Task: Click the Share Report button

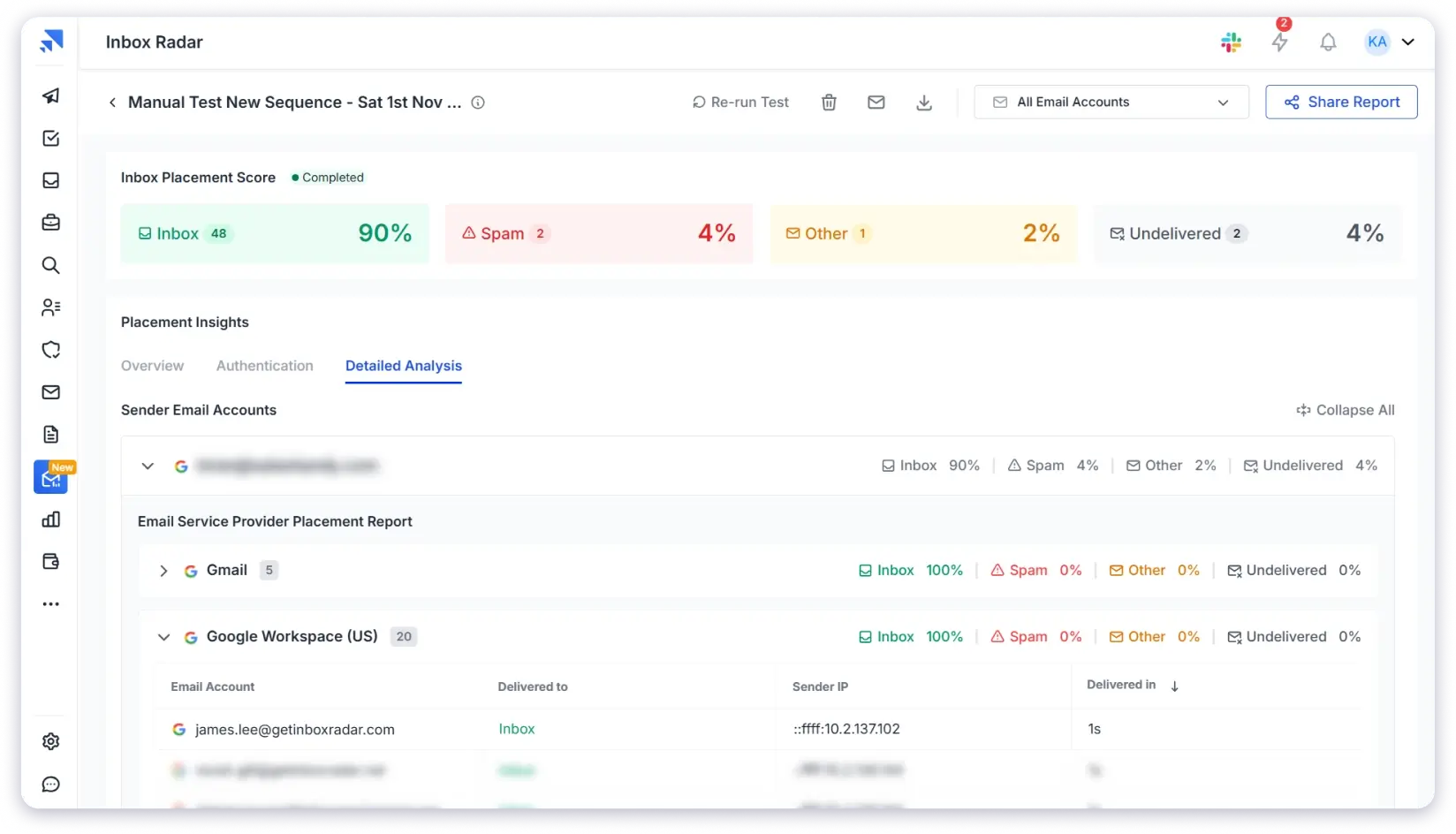Action: click(1341, 102)
